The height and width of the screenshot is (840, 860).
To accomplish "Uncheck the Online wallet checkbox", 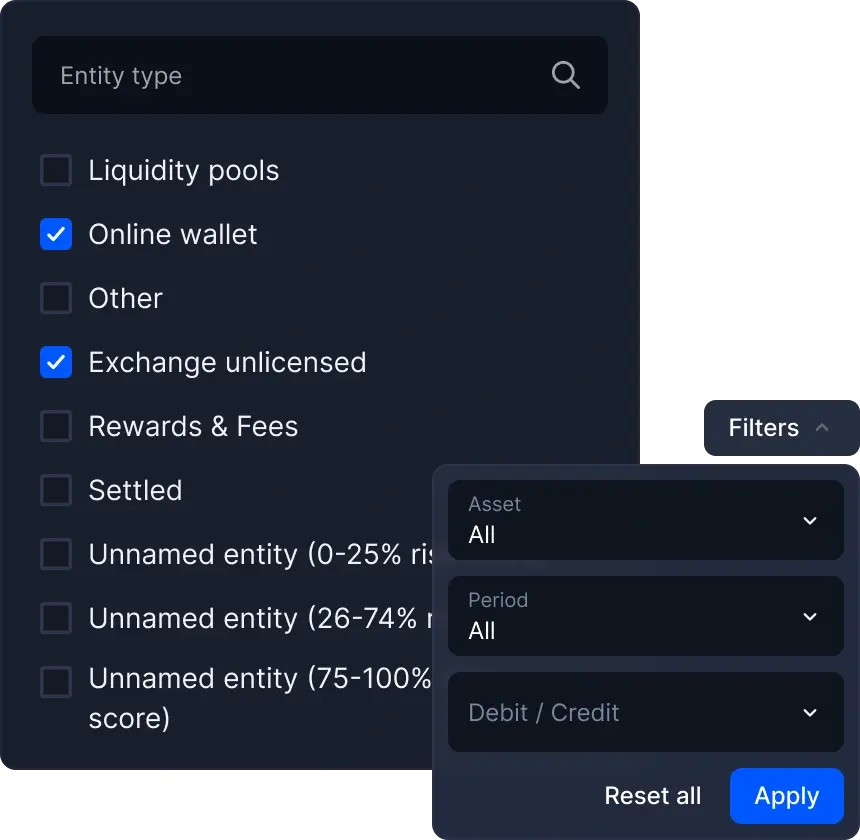I will (56, 234).
